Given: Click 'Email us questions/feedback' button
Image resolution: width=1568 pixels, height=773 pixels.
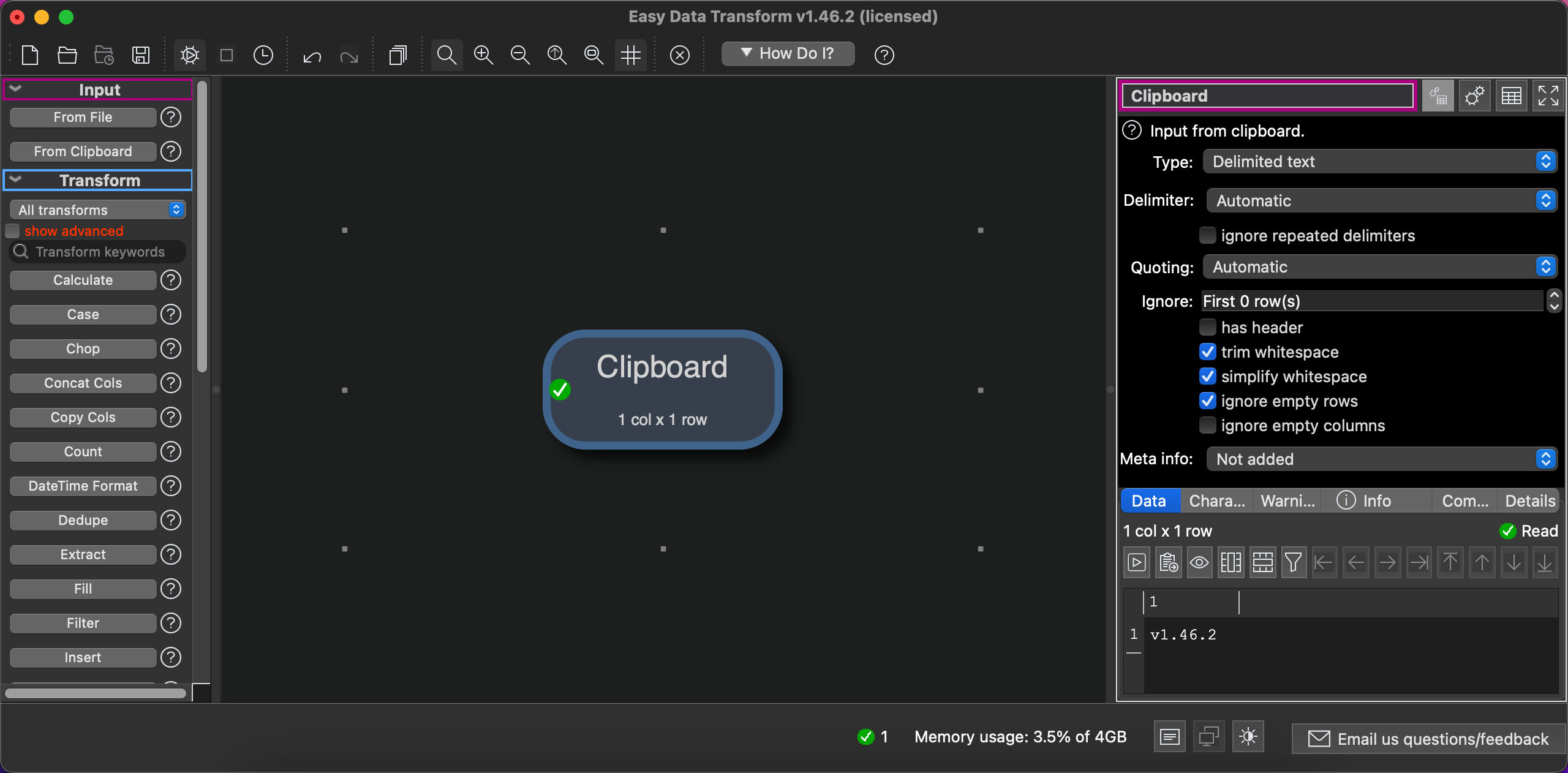Looking at the screenshot, I should [x=1428, y=739].
